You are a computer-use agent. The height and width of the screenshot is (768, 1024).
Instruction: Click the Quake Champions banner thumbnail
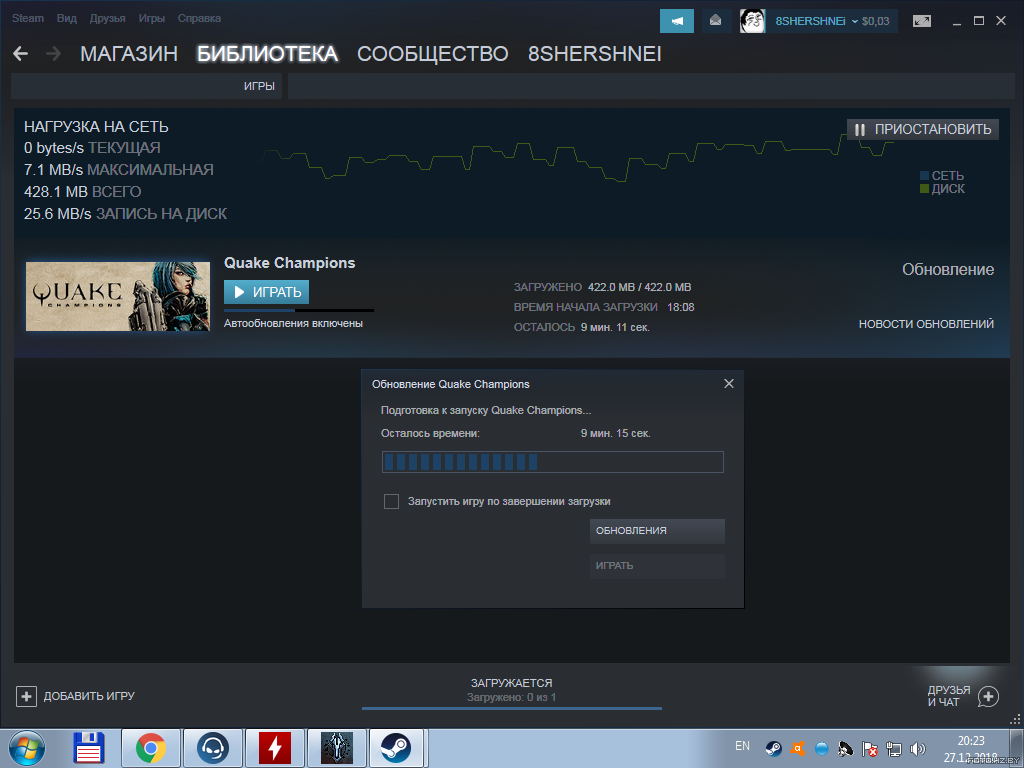[x=118, y=296]
